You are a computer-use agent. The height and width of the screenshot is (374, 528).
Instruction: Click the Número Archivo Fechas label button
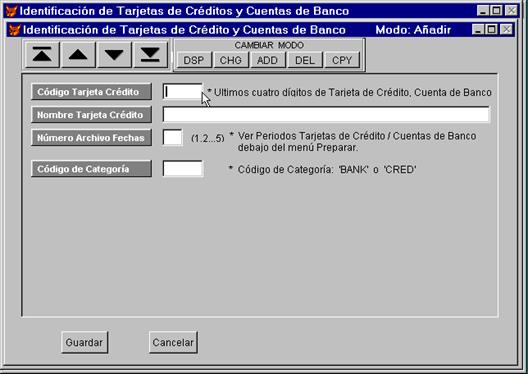tap(91, 137)
